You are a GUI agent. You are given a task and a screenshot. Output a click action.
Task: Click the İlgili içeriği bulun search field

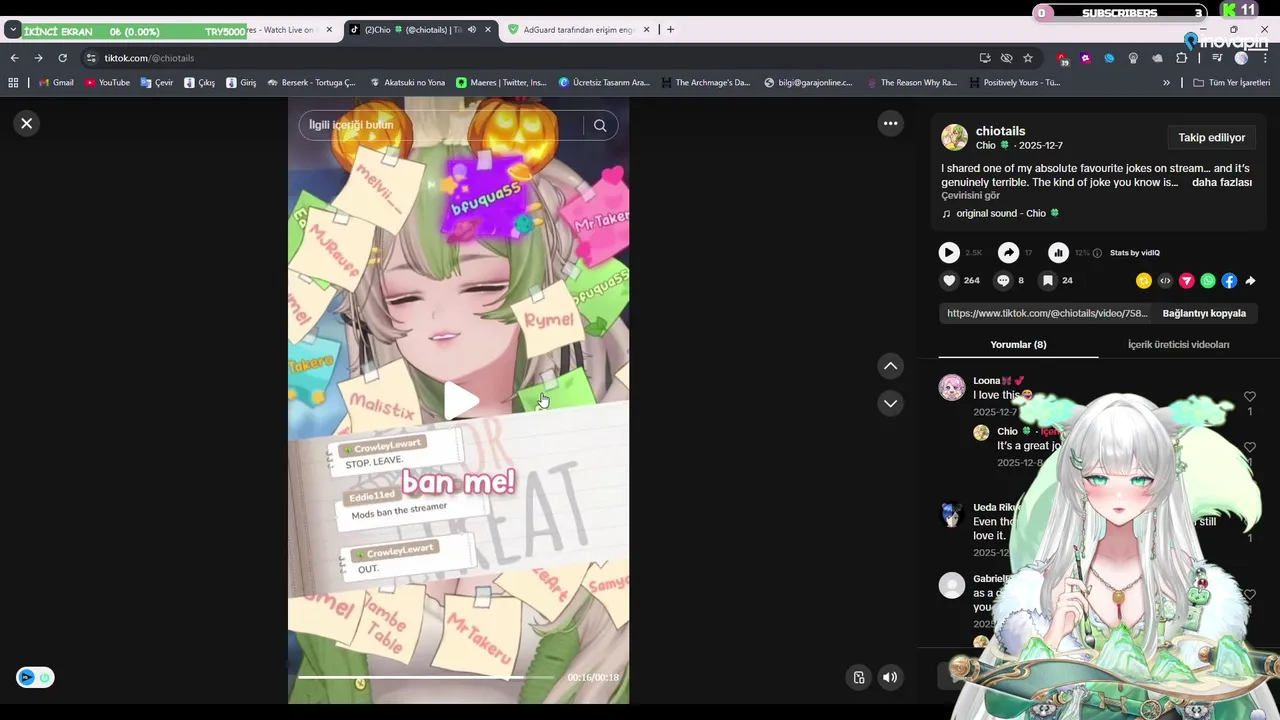(440, 125)
